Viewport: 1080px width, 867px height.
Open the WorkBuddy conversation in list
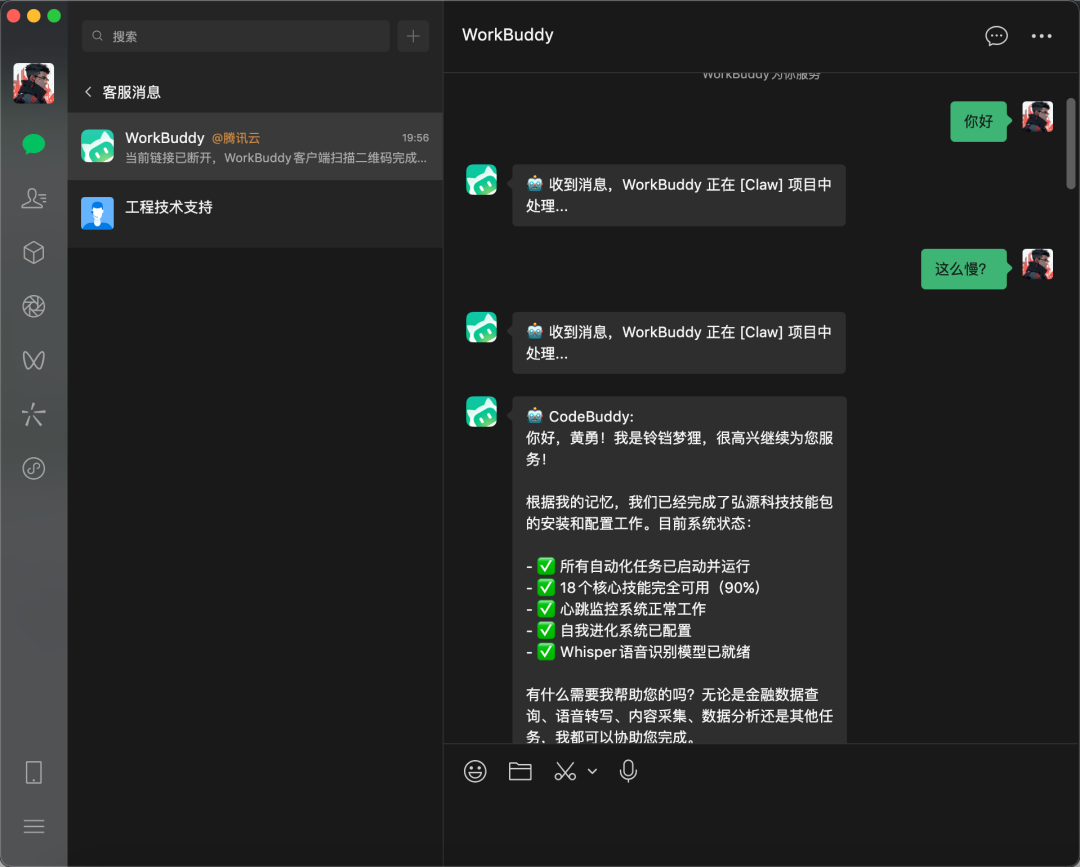(256, 147)
